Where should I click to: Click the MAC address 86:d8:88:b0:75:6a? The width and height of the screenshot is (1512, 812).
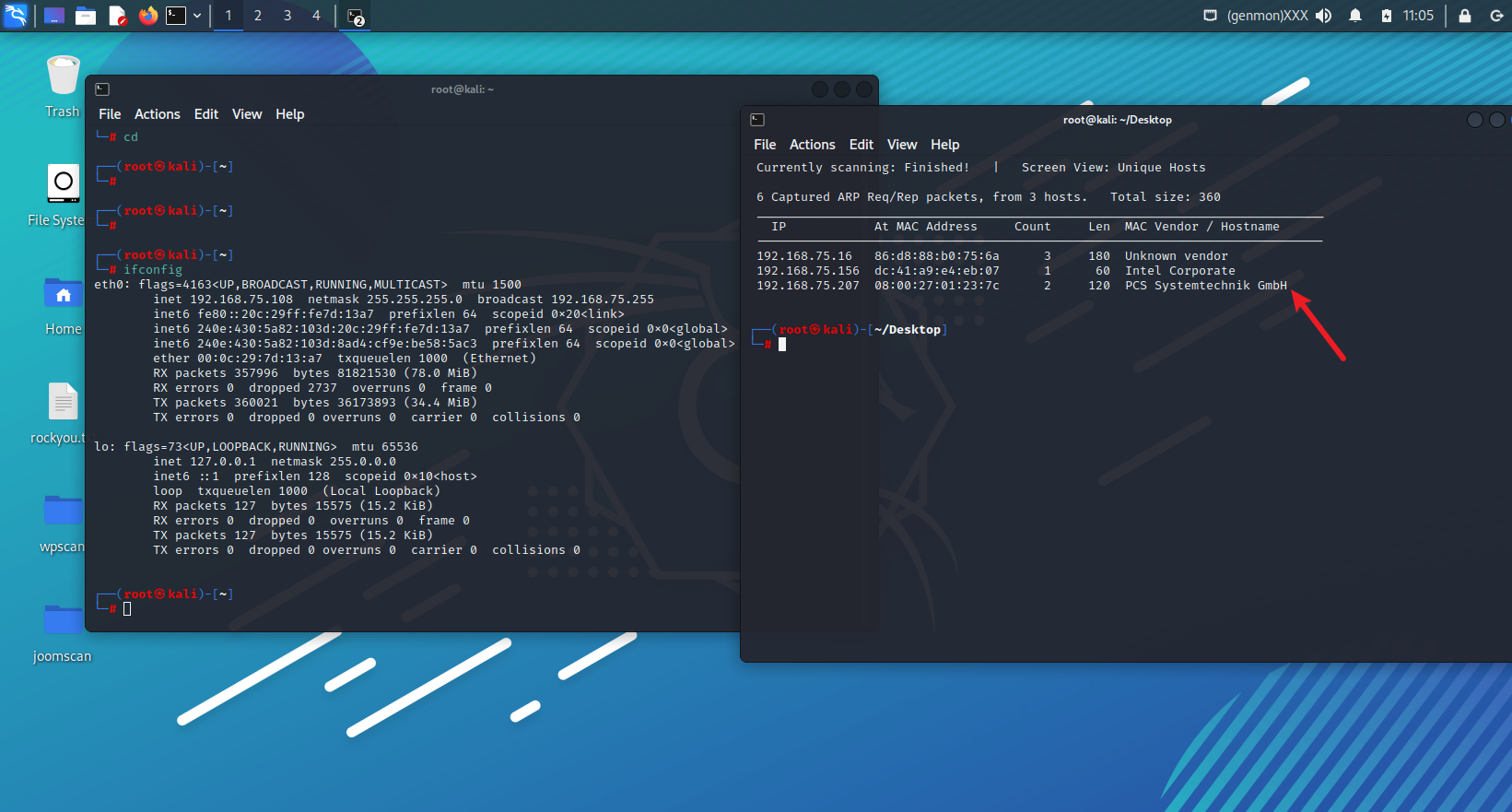pyautogui.click(x=937, y=256)
